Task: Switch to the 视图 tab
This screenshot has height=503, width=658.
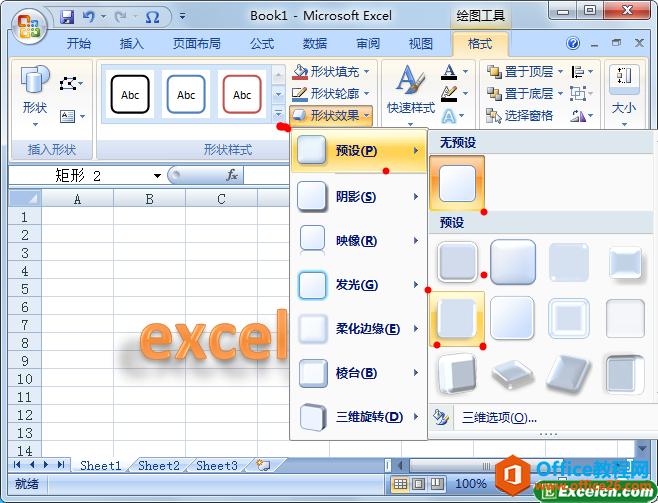Action: click(420, 43)
